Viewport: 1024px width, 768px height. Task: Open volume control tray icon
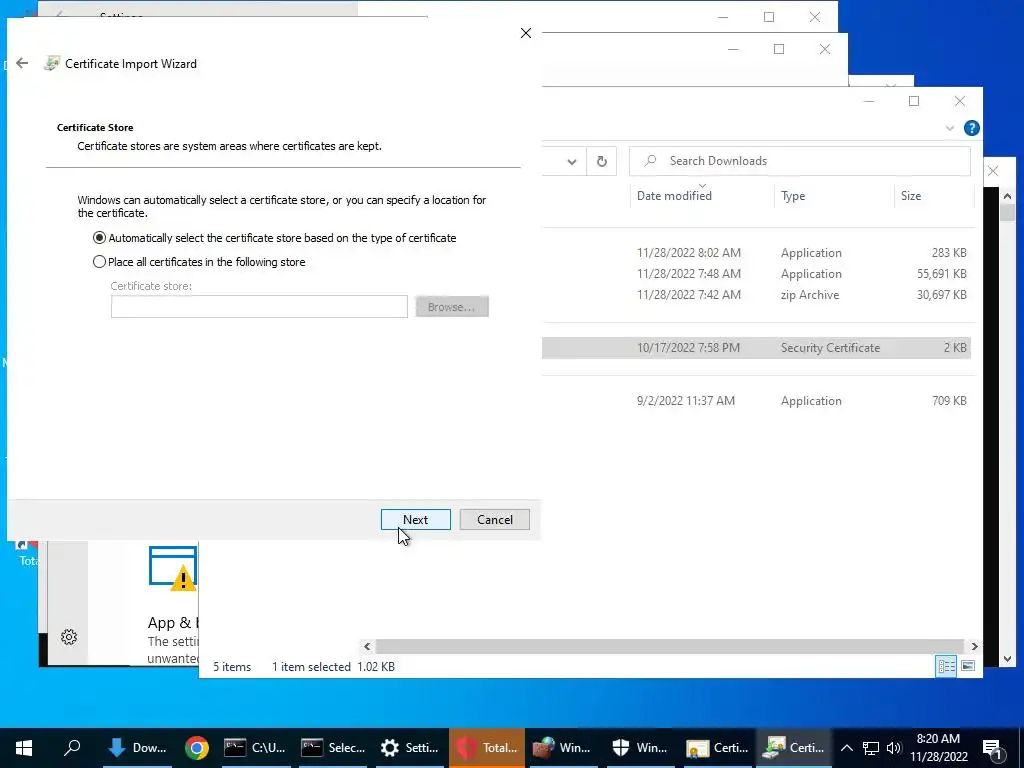[x=893, y=748]
